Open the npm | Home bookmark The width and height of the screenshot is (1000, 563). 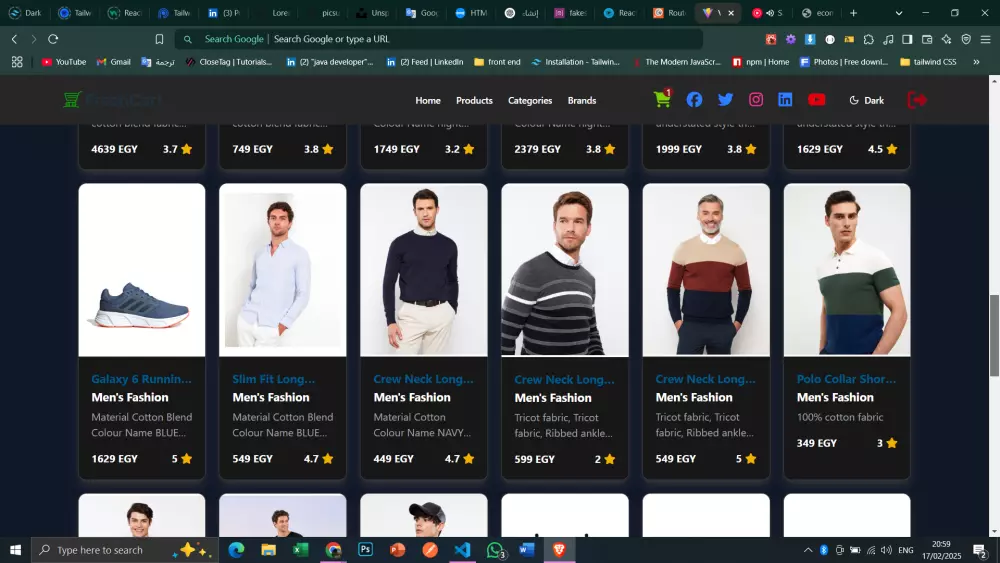[761, 62]
